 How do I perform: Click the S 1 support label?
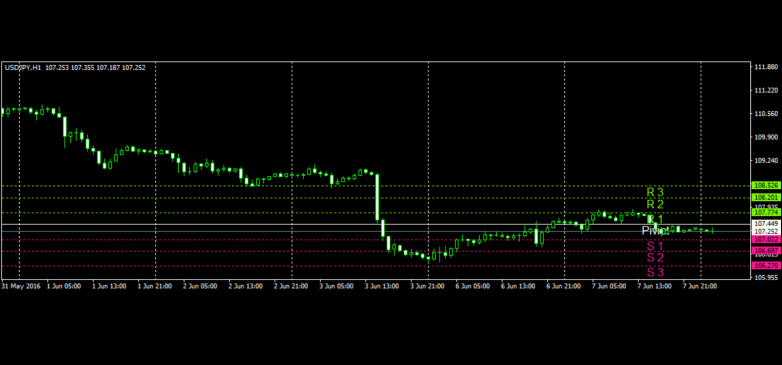point(655,246)
